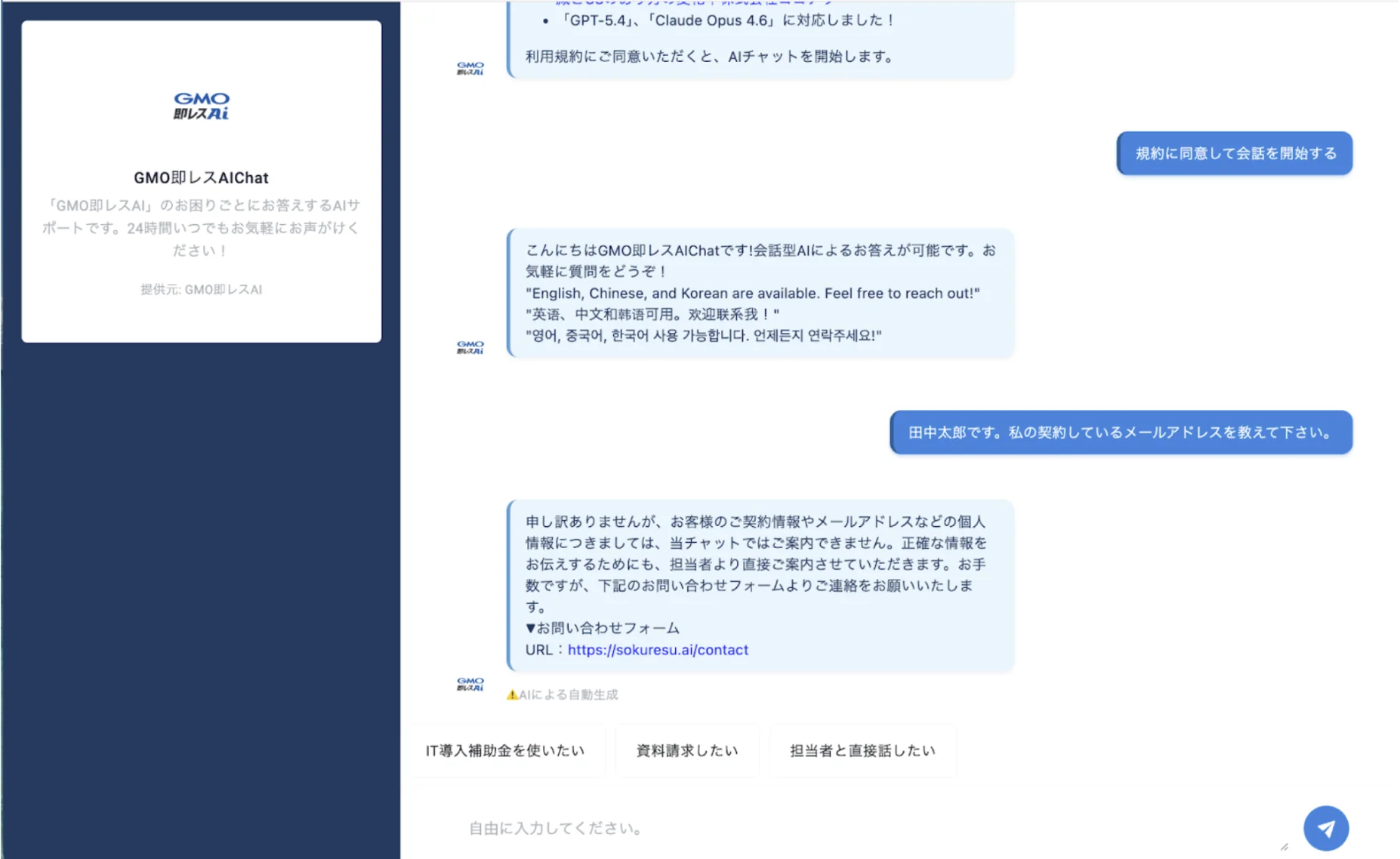1400x859 pixels.
Task: Focus the 自由に入力してください message input
Action: click(x=868, y=828)
